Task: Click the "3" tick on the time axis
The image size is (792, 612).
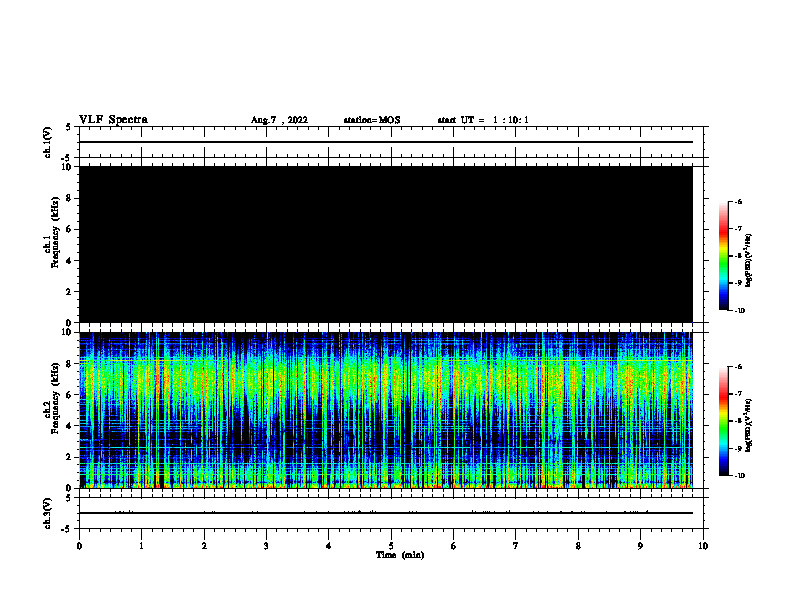Action: [266, 546]
